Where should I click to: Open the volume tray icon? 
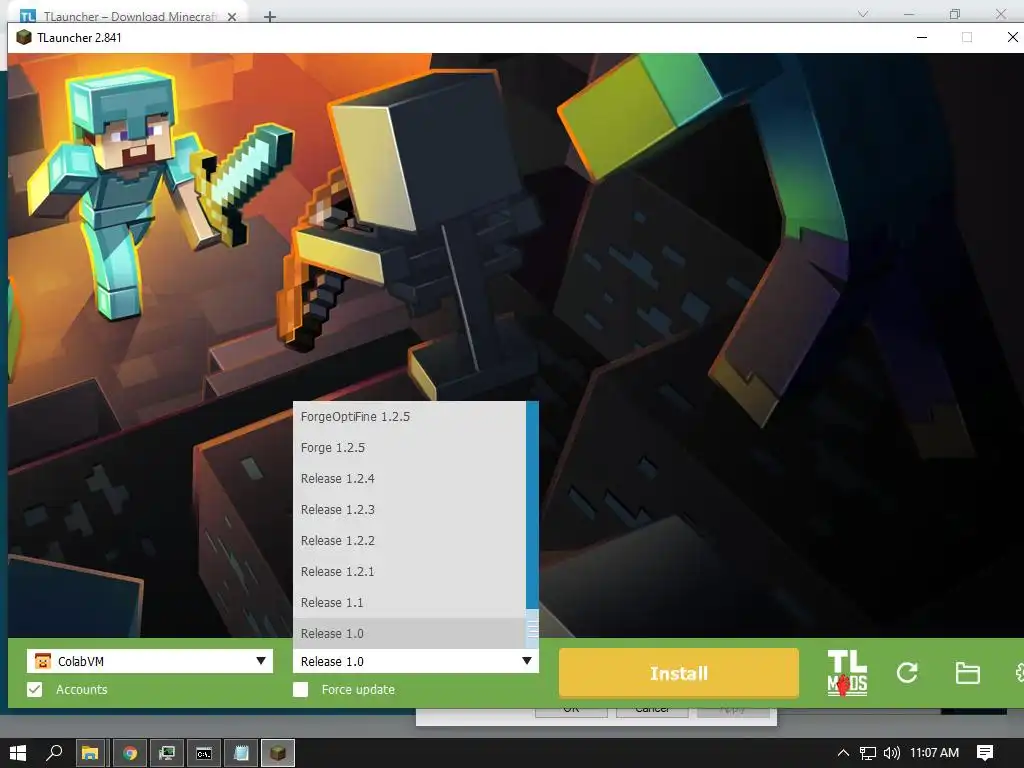891,753
